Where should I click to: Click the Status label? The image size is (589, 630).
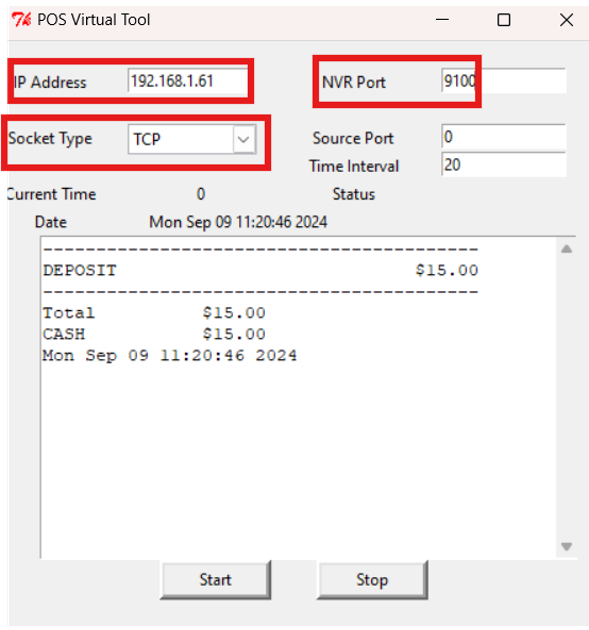pos(354,194)
